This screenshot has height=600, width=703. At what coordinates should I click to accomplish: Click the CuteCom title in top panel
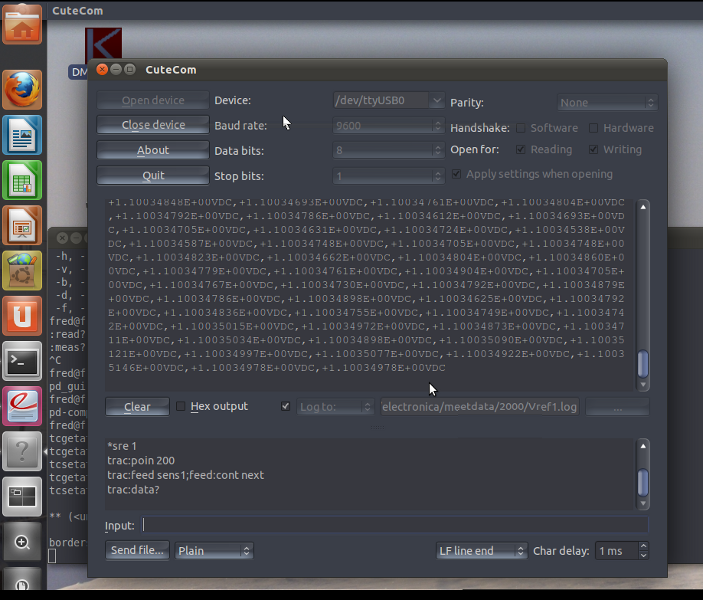click(x=78, y=11)
